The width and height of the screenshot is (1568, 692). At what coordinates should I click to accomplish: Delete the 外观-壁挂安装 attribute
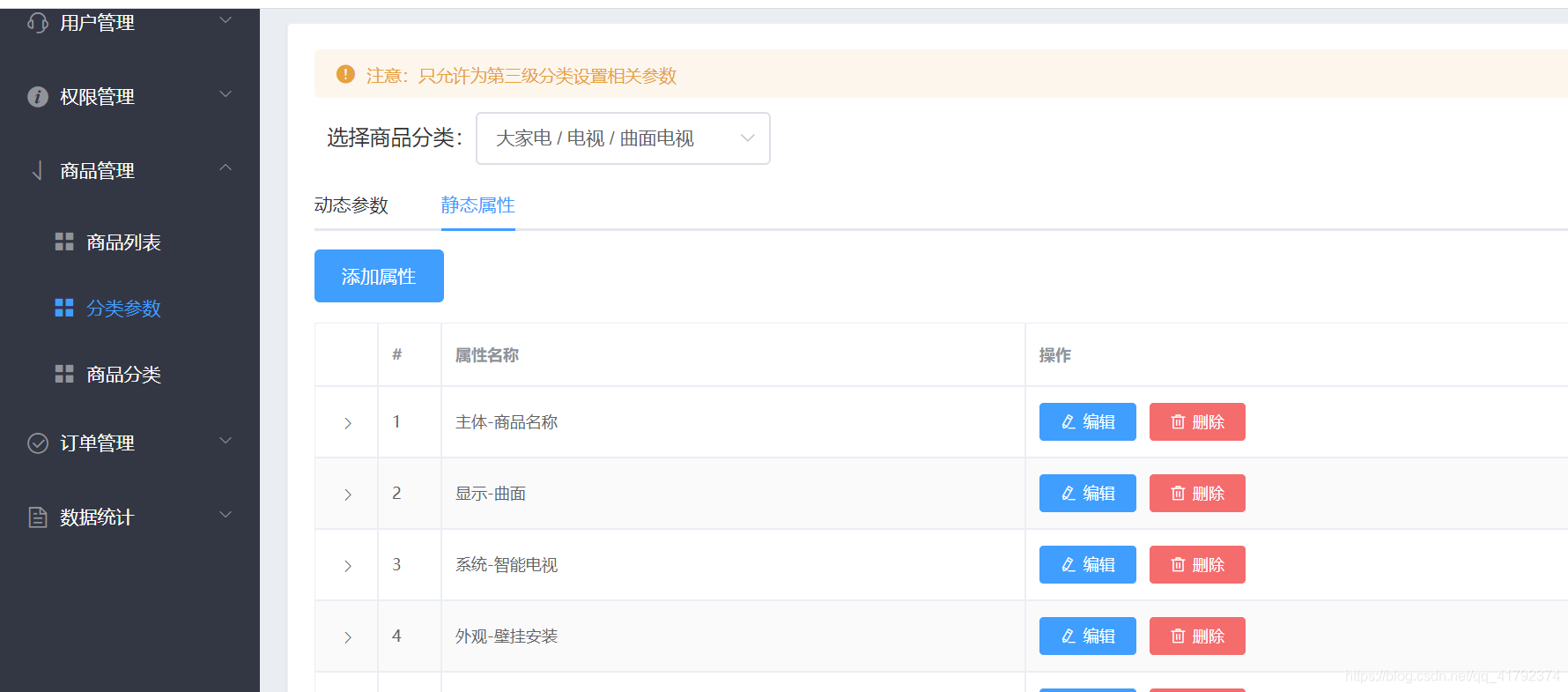[x=1197, y=636]
